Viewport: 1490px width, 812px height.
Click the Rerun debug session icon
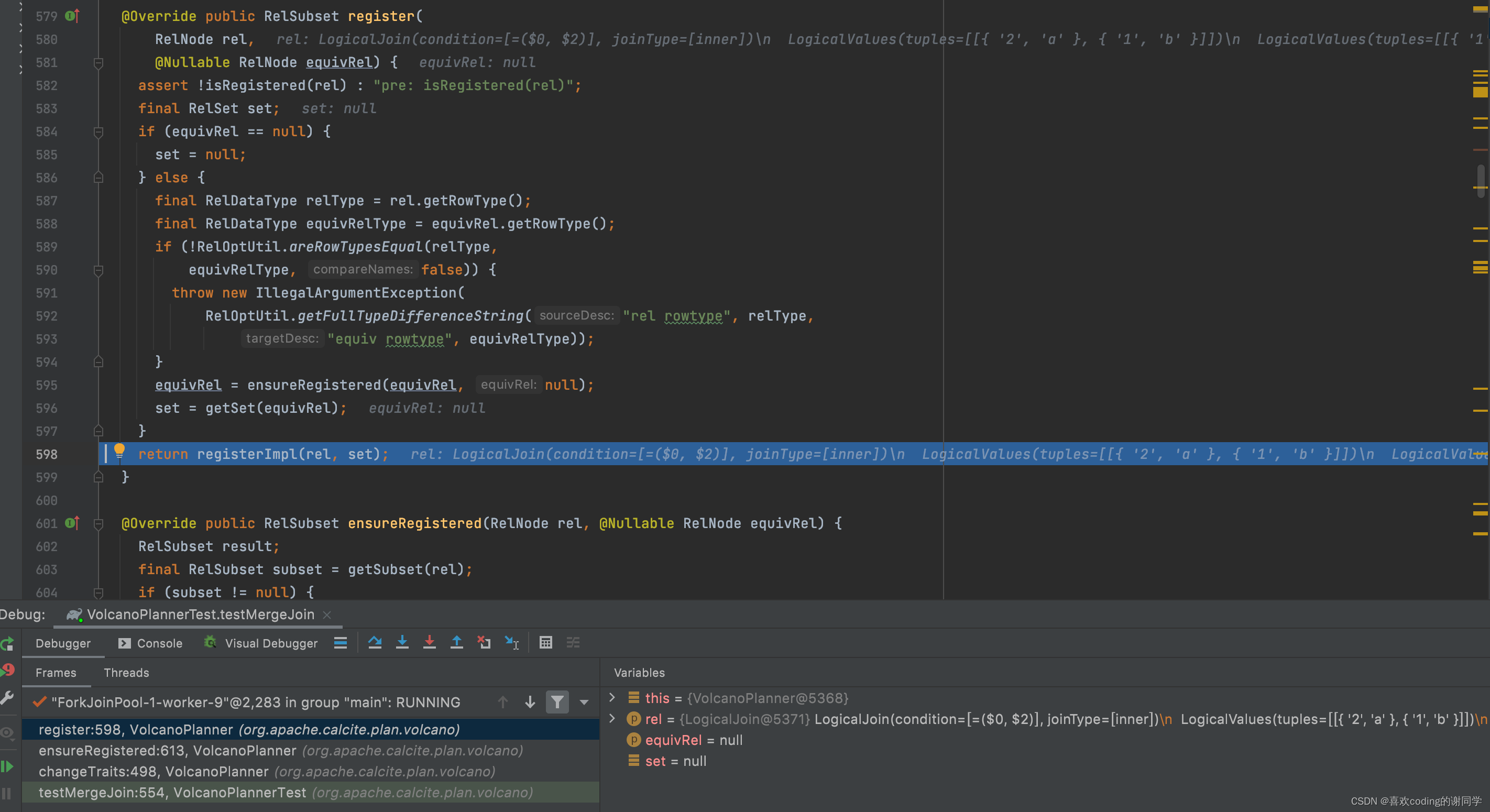[7, 644]
